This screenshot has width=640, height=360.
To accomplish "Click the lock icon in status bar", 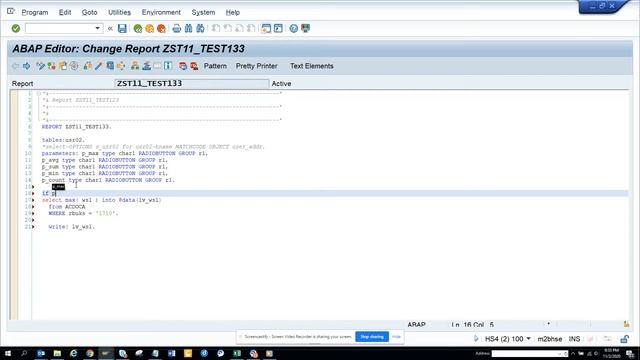I will pyautogui.click(x=624, y=339).
